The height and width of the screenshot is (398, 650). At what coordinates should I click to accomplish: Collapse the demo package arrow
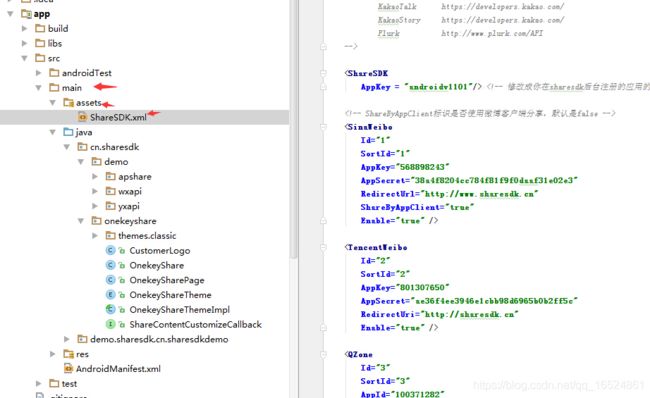[81, 162]
